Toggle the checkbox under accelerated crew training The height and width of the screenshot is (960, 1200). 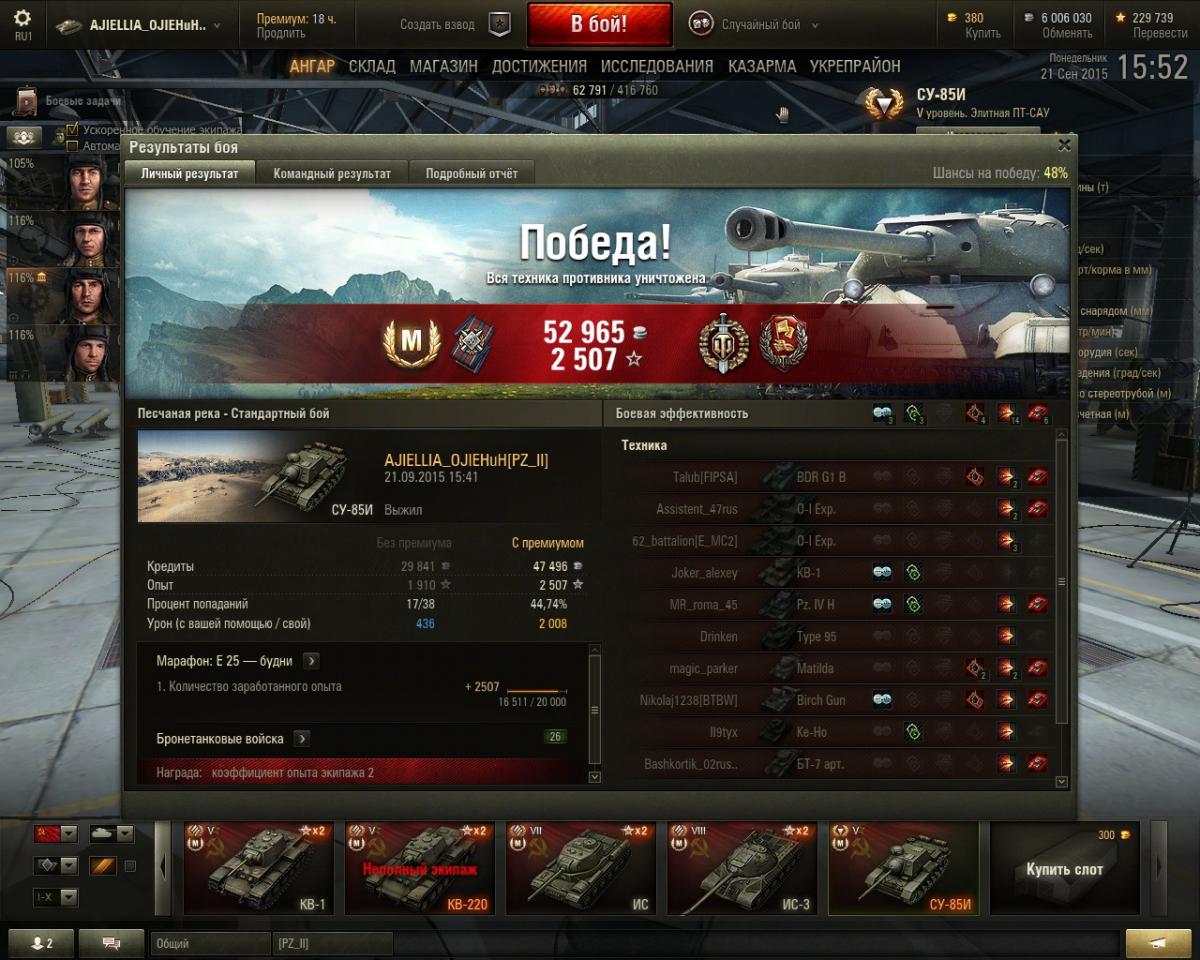pos(72,146)
